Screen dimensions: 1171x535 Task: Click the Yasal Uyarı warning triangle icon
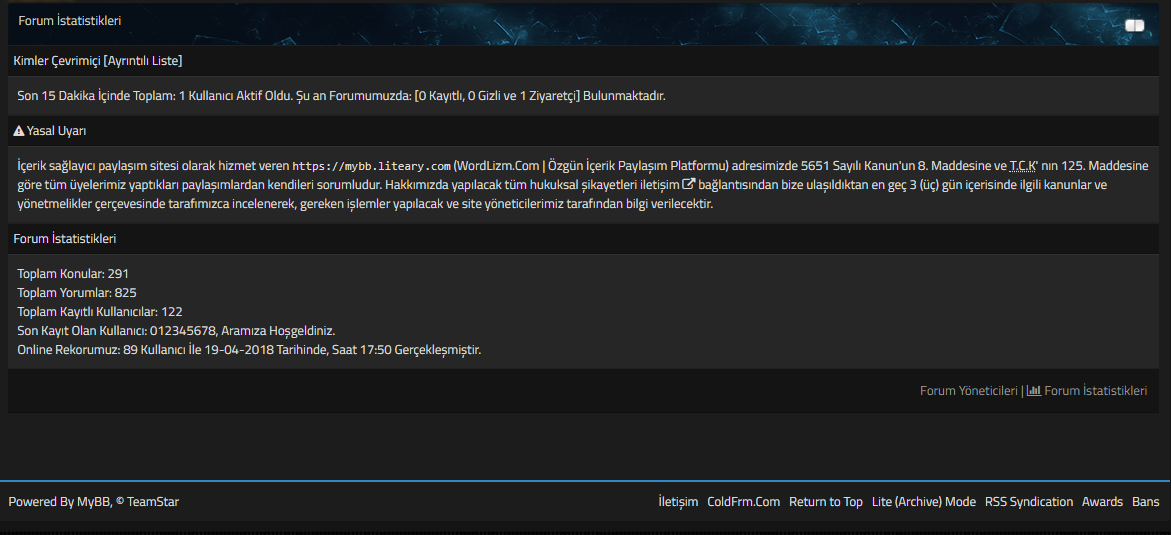pyautogui.click(x=19, y=131)
